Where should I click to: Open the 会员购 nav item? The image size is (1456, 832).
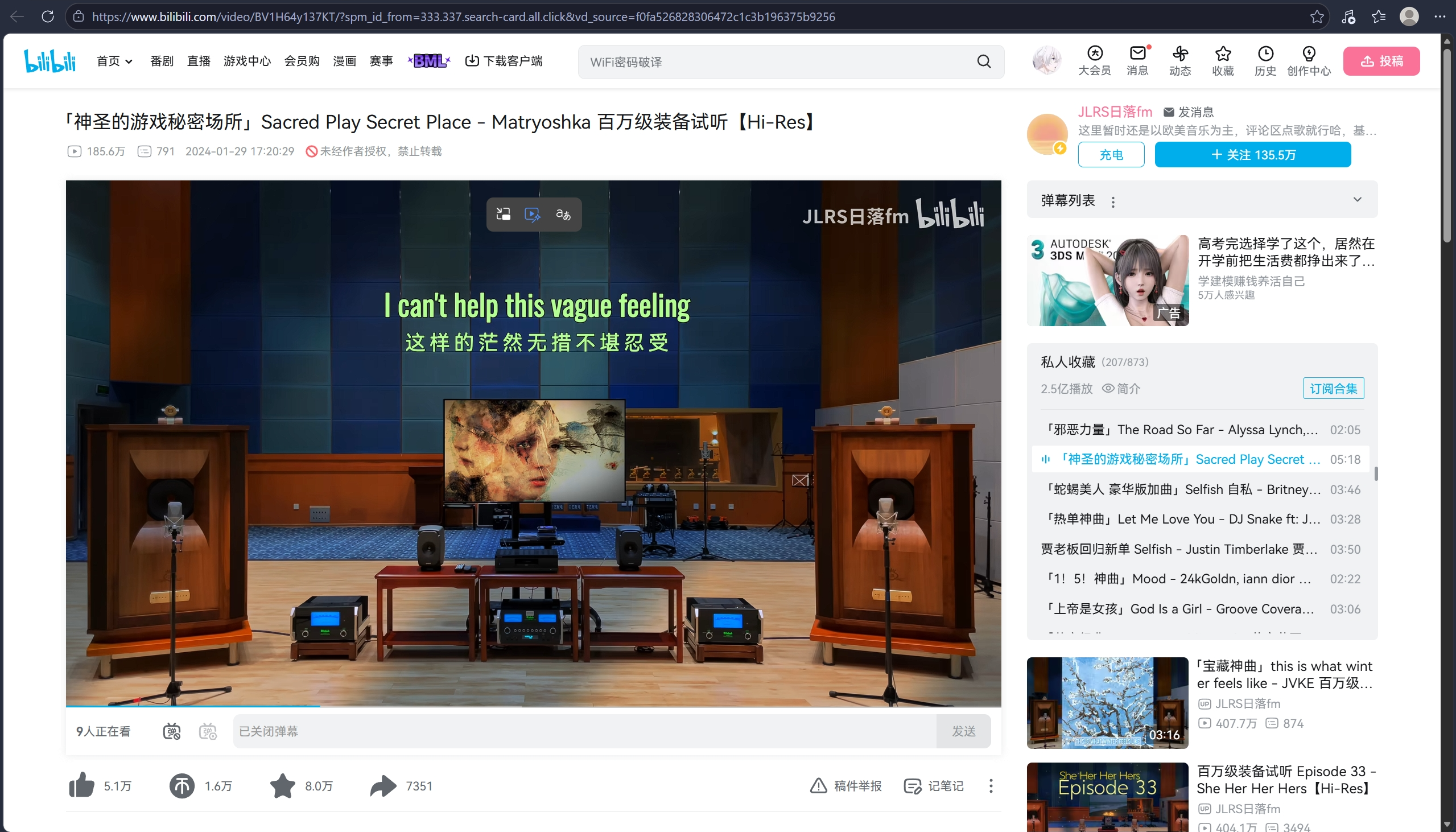[302, 61]
